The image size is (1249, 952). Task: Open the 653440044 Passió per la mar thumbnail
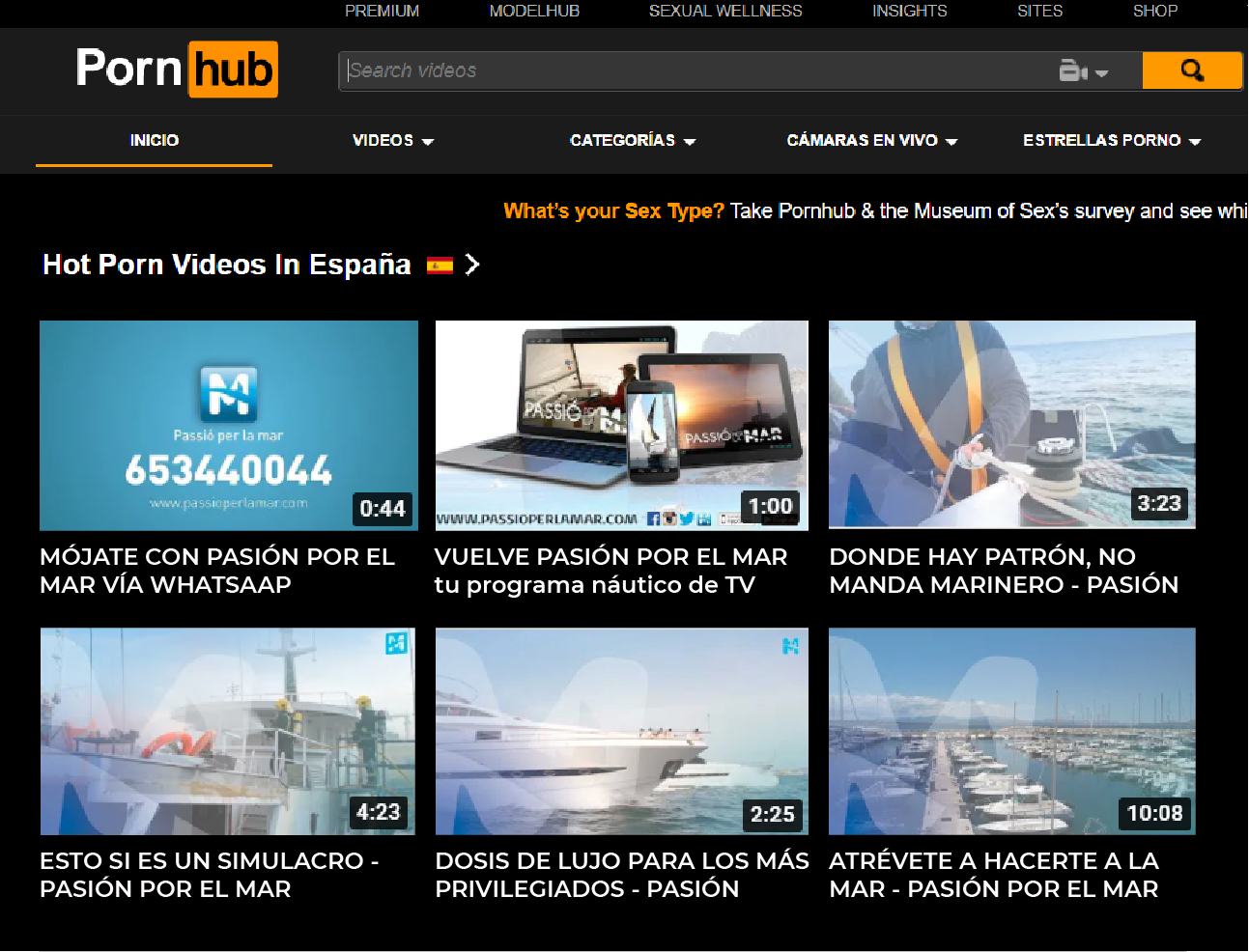(229, 426)
